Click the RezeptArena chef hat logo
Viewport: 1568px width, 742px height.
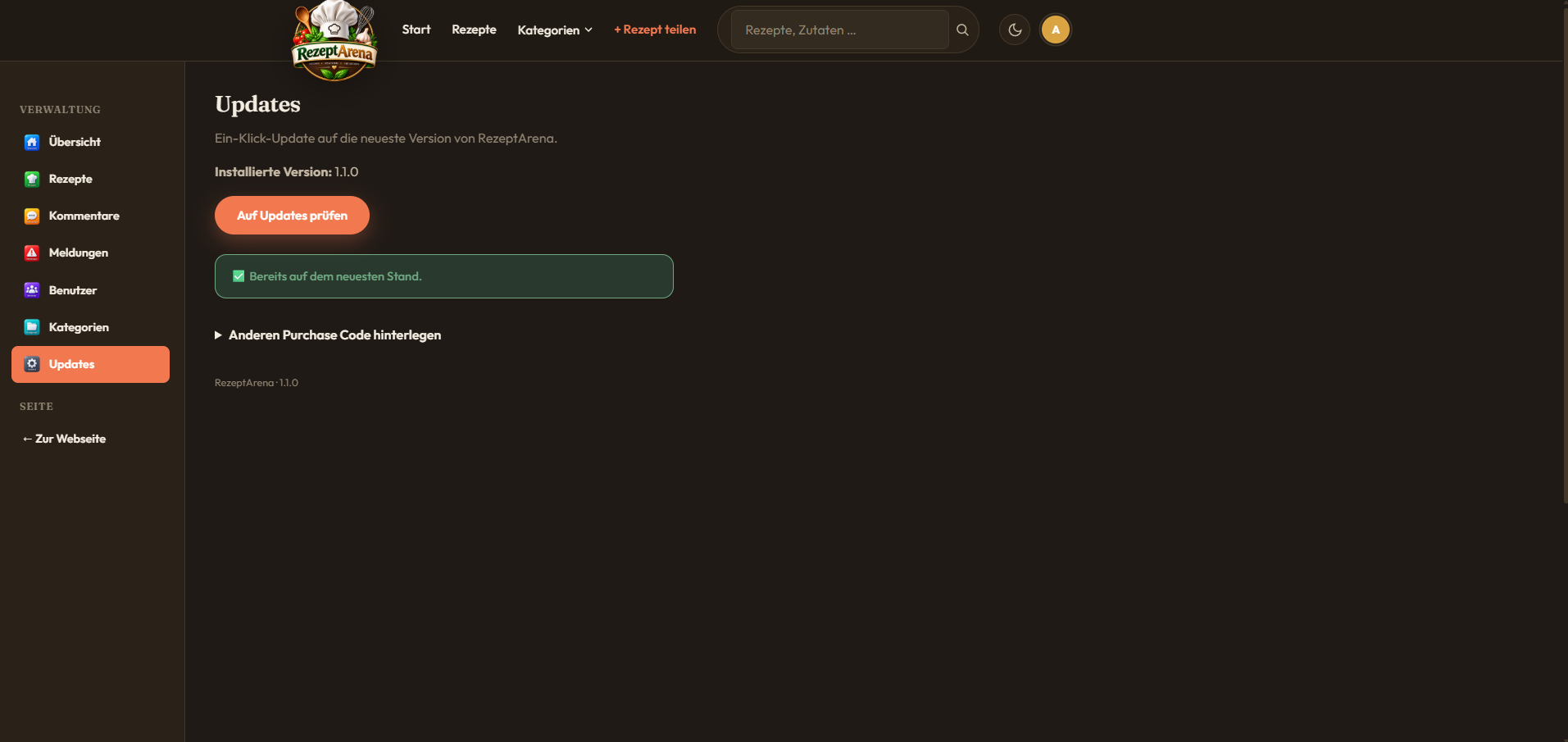(334, 41)
